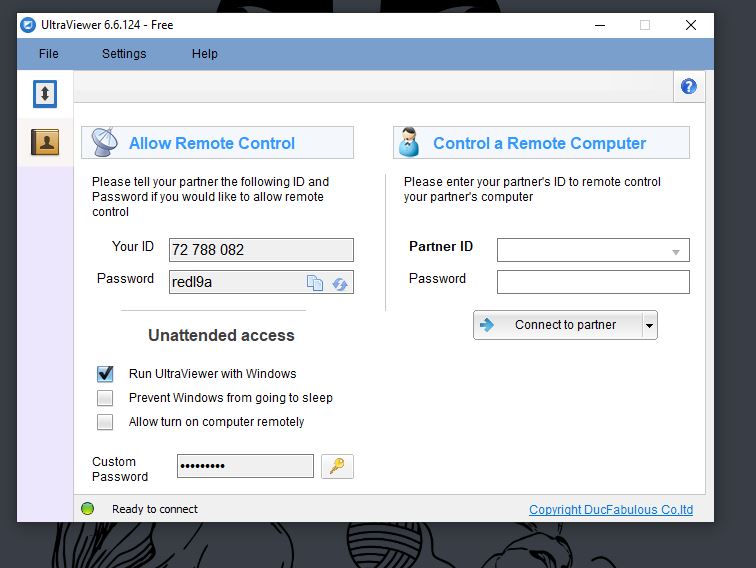756x568 pixels.
Task: Open the contacts address book icon
Action: click(45, 142)
